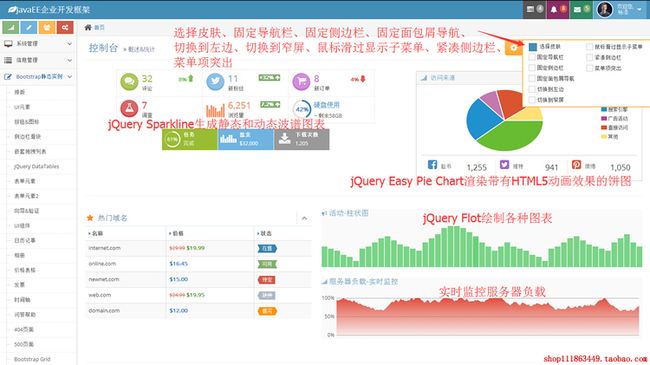The width and height of the screenshot is (650, 365).
Task: Click the $12.00 price for domain.com
Action: (x=179, y=311)
